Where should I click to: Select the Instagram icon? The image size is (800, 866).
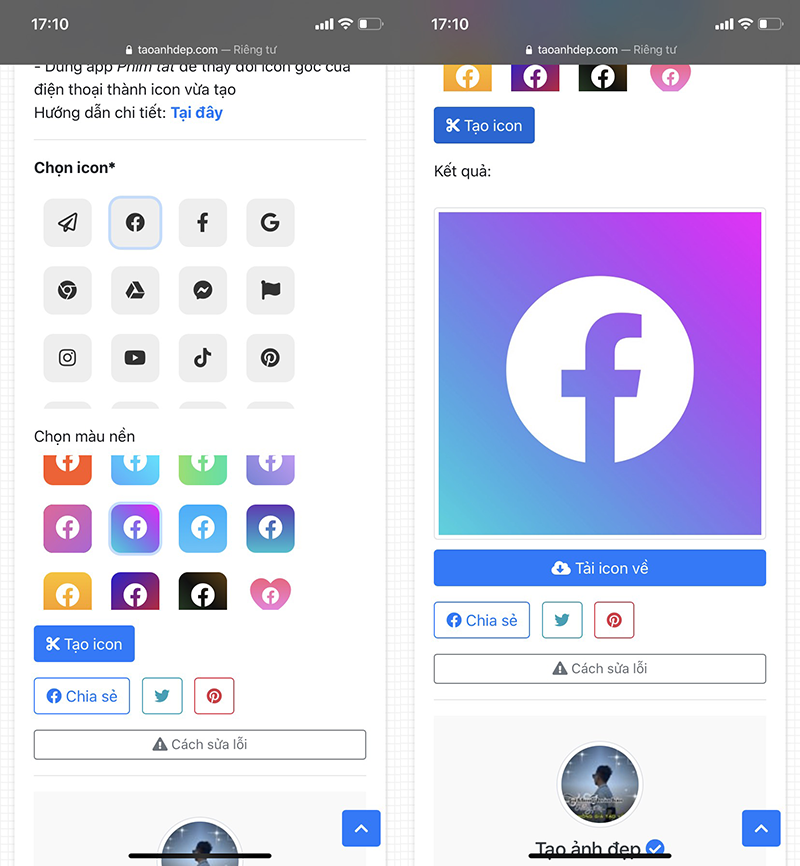click(x=67, y=358)
